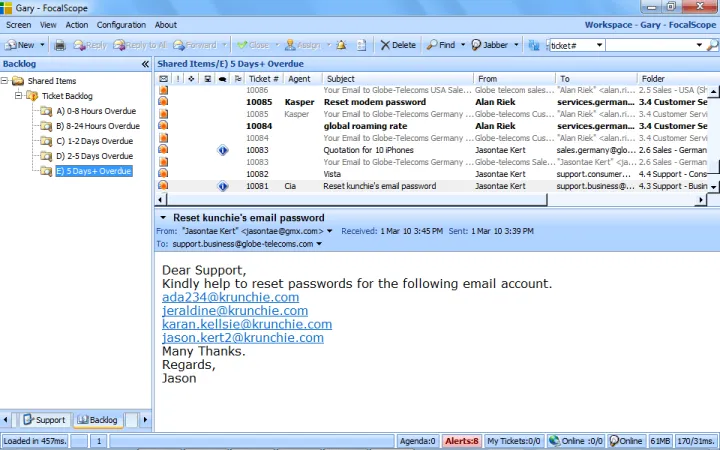Open the Configuration menu
Viewport: 720px width, 450px height.
point(121,25)
